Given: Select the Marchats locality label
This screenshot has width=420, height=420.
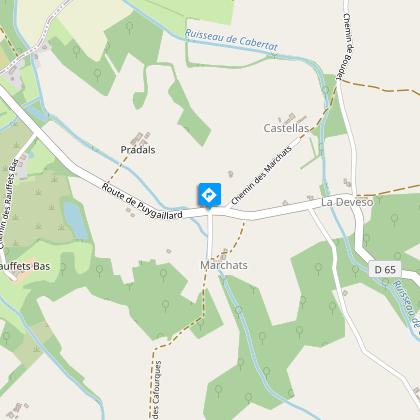Looking at the screenshot, I should pos(224,265).
